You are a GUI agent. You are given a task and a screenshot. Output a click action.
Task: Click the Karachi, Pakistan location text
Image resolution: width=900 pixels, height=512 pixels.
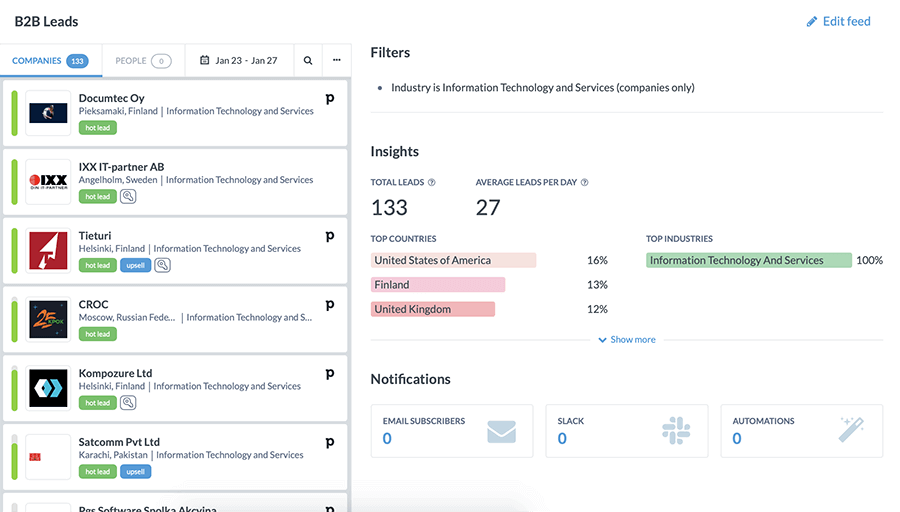coord(113,455)
